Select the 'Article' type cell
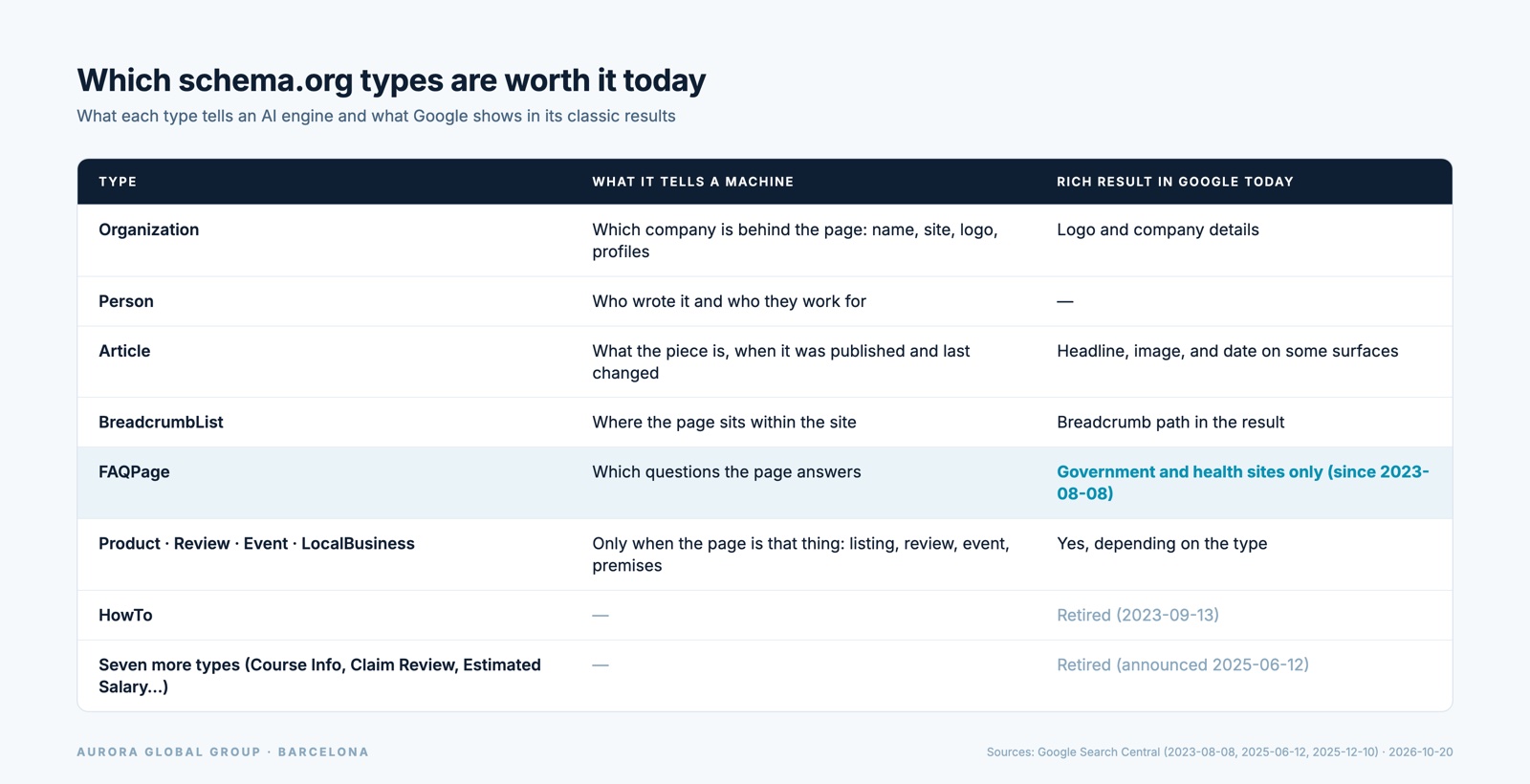 pos(124,351)
